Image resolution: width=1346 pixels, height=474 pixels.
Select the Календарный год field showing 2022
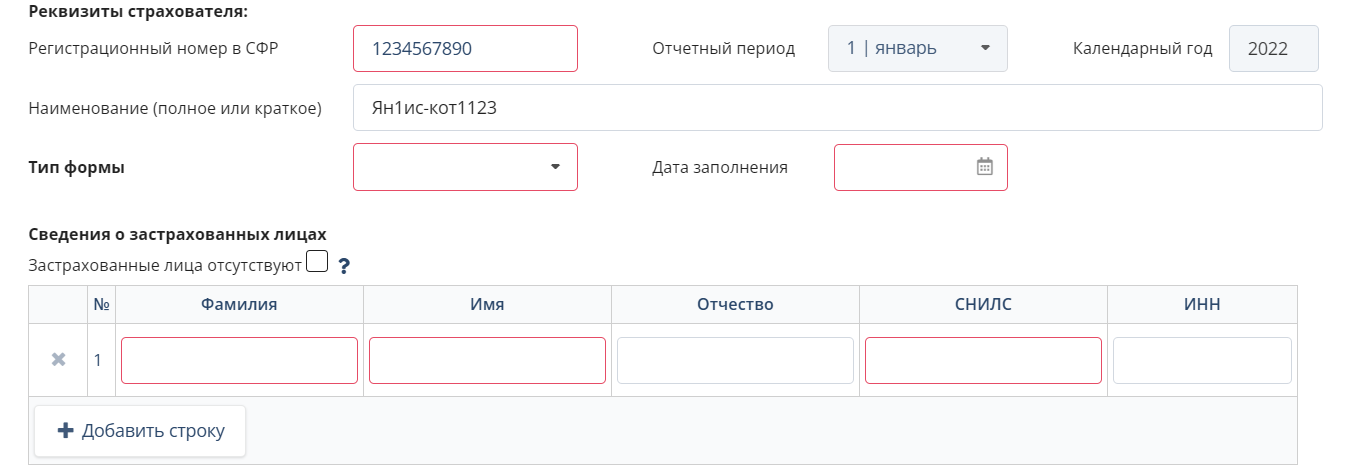point(1273,48)
